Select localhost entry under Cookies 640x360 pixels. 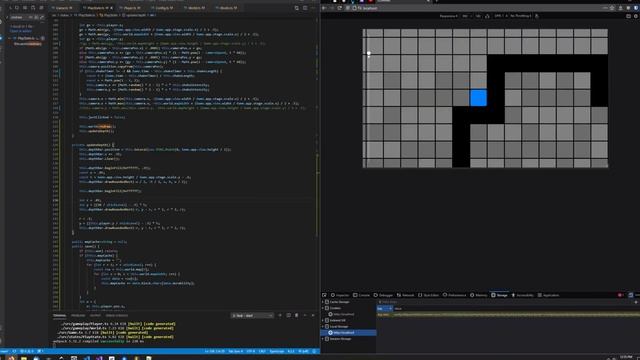[x=341, y=314]
